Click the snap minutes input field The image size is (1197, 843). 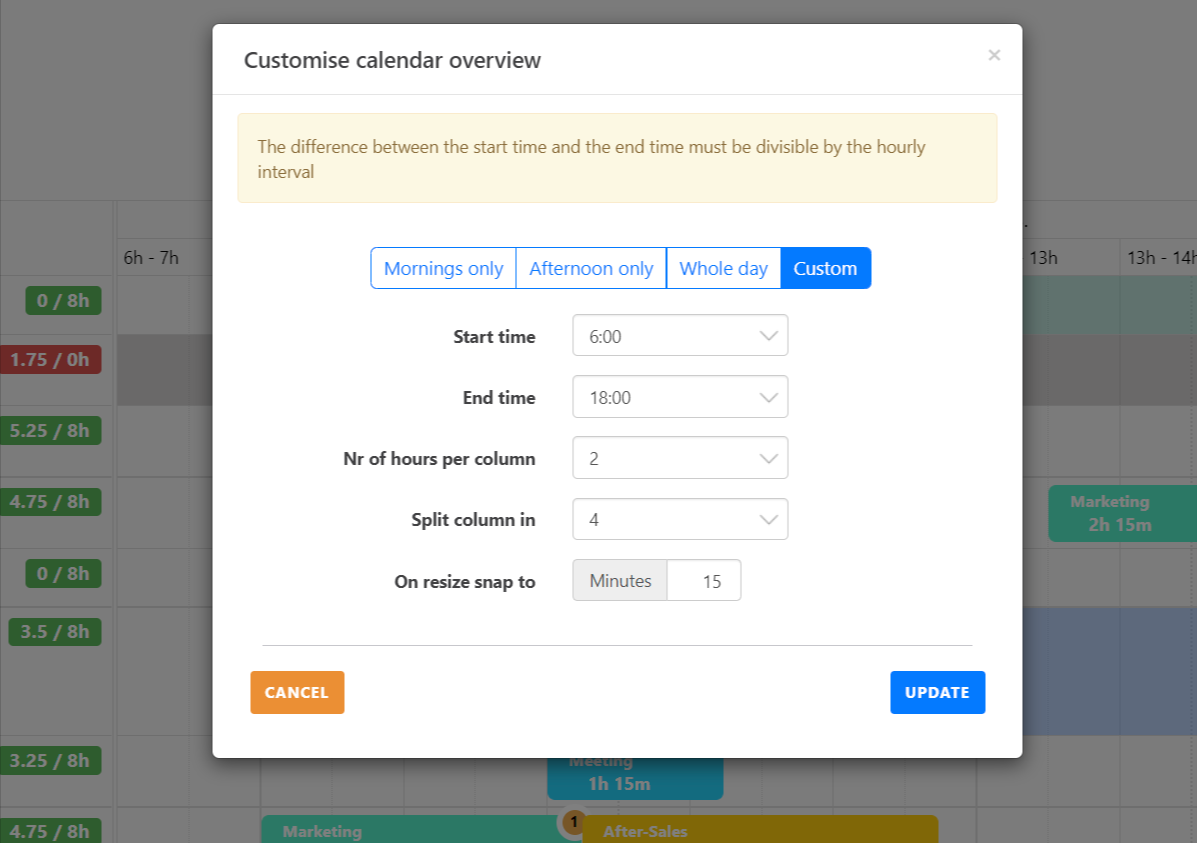coord(704,581)
